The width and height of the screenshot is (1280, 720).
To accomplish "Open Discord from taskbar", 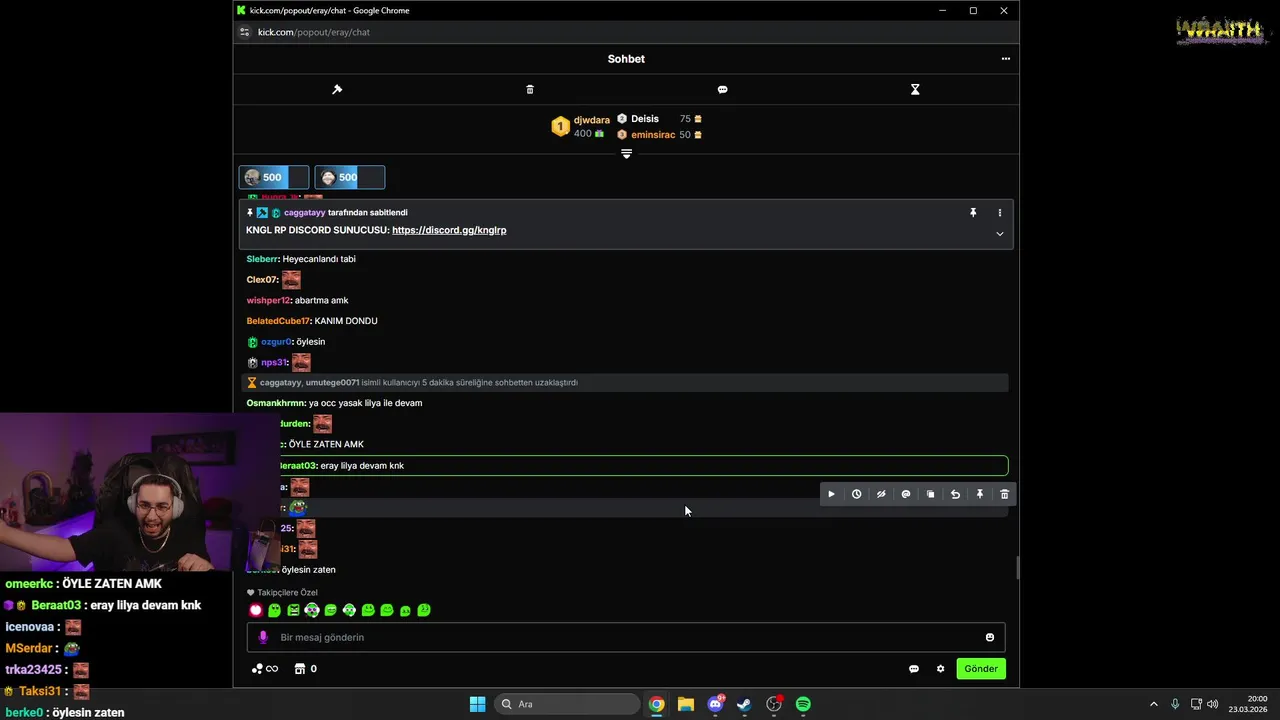I will tap(715, 704).
